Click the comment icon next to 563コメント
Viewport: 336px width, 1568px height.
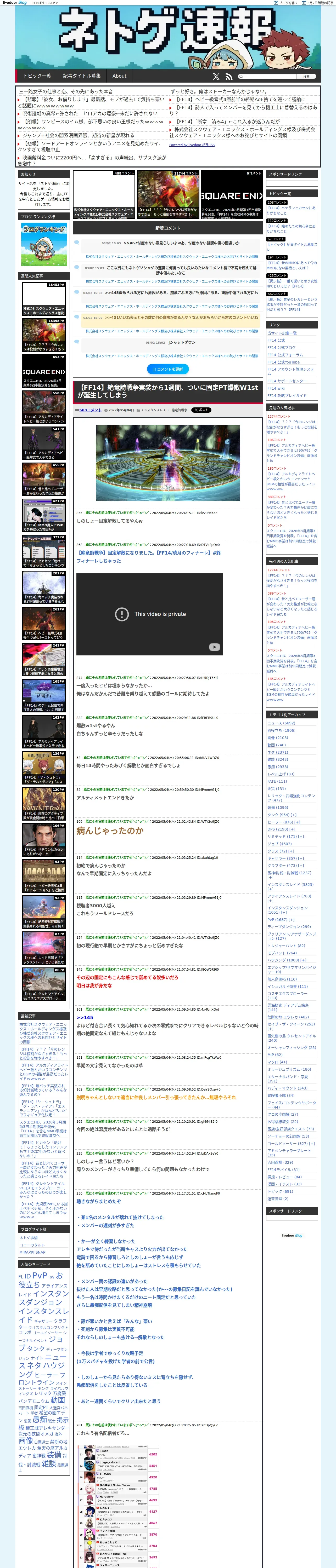(77, 410)
